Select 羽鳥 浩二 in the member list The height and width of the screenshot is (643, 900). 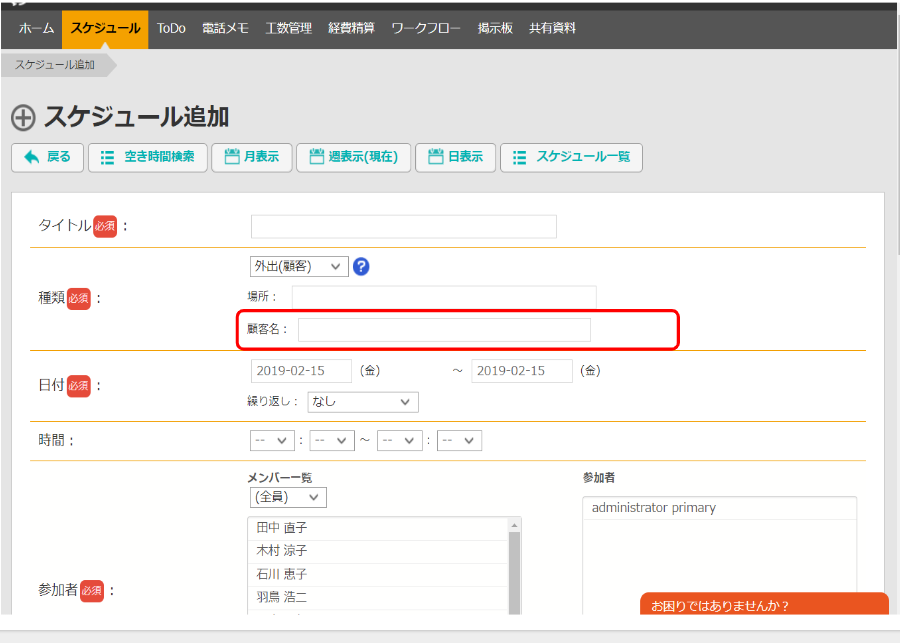click(x=378, y=597)
